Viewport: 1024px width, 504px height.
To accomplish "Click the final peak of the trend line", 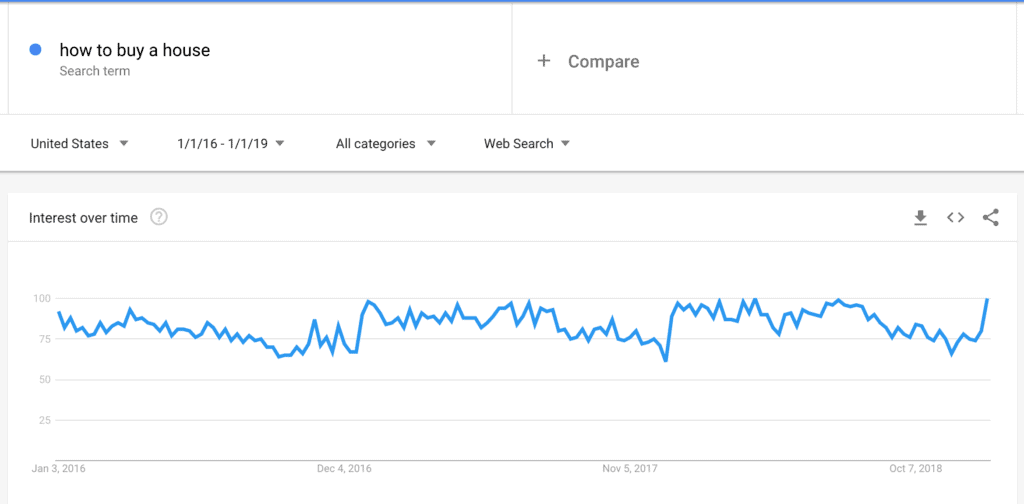I will [x=987, y=299].
